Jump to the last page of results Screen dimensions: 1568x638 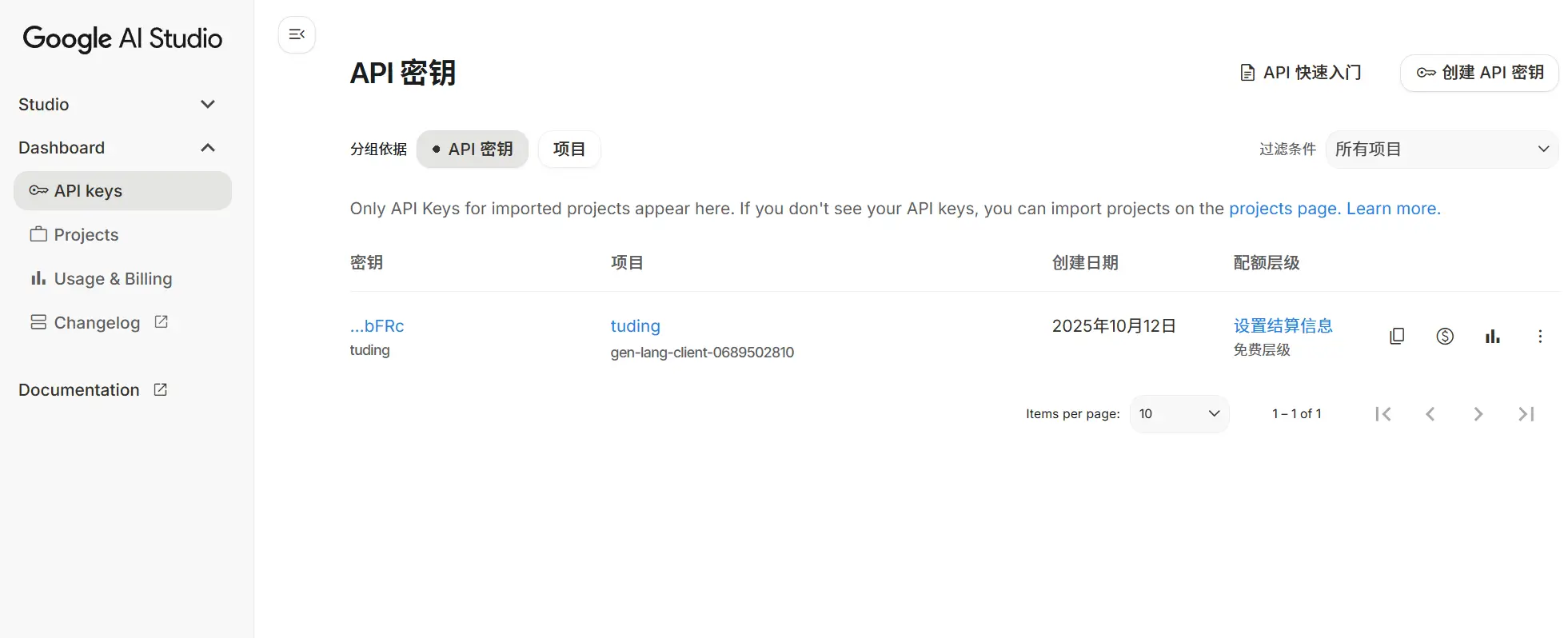1526,413
